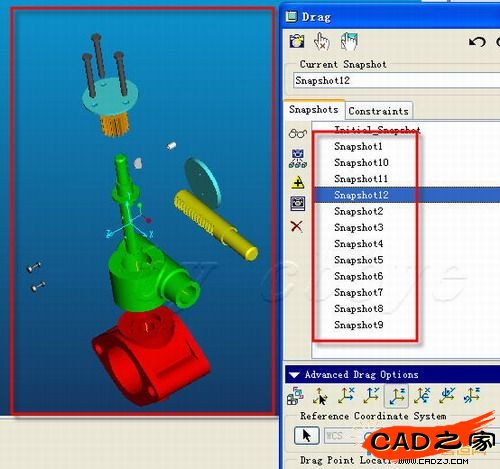Toggle the X rotation drag option
The width and height of the screenshot is (500, 469).
(422, 396)
